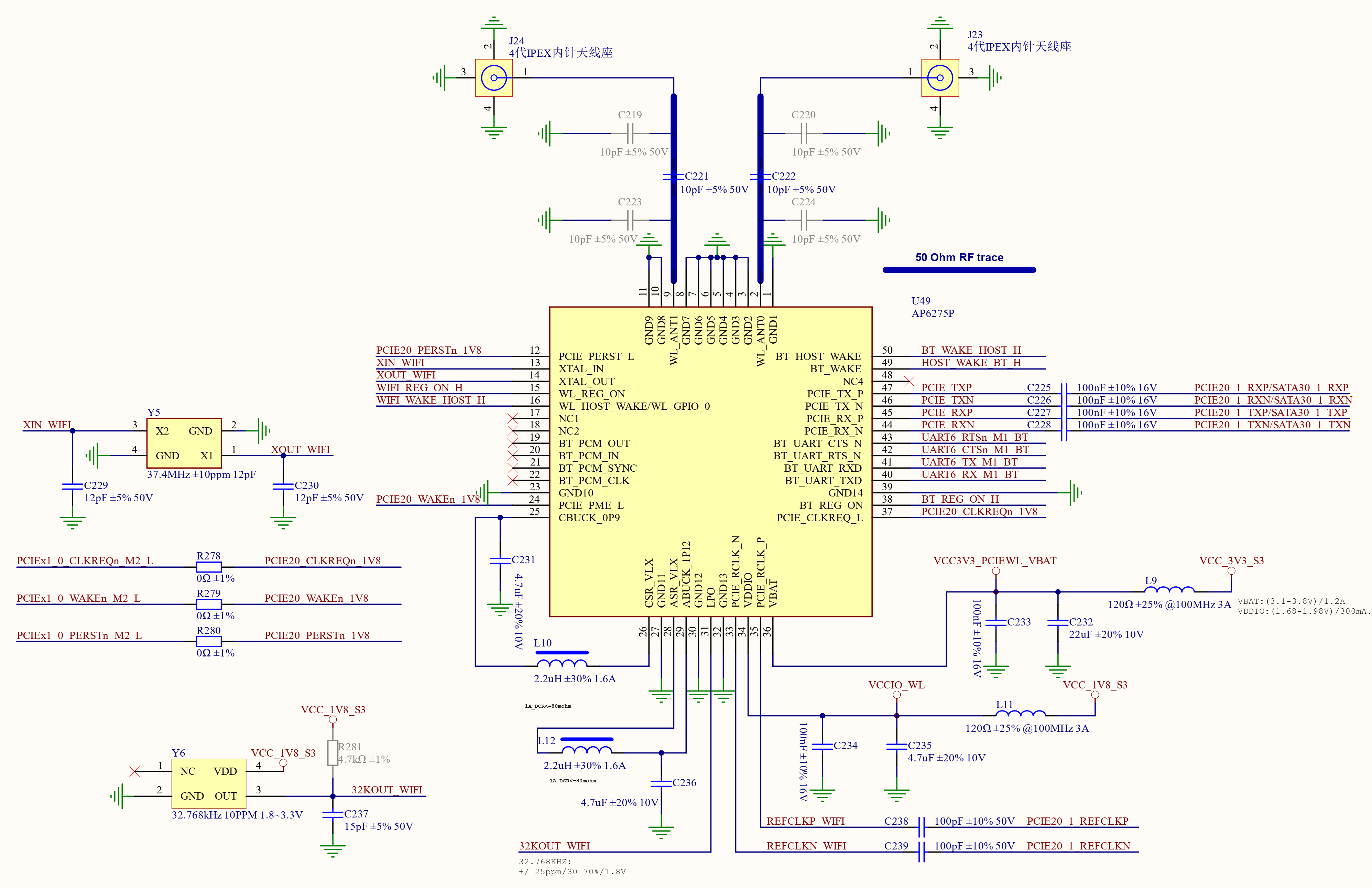Select capacitor C221 on RF trace
Image resolution: width=1372 pixels, height=888 pixels.
tap(673, 176)
